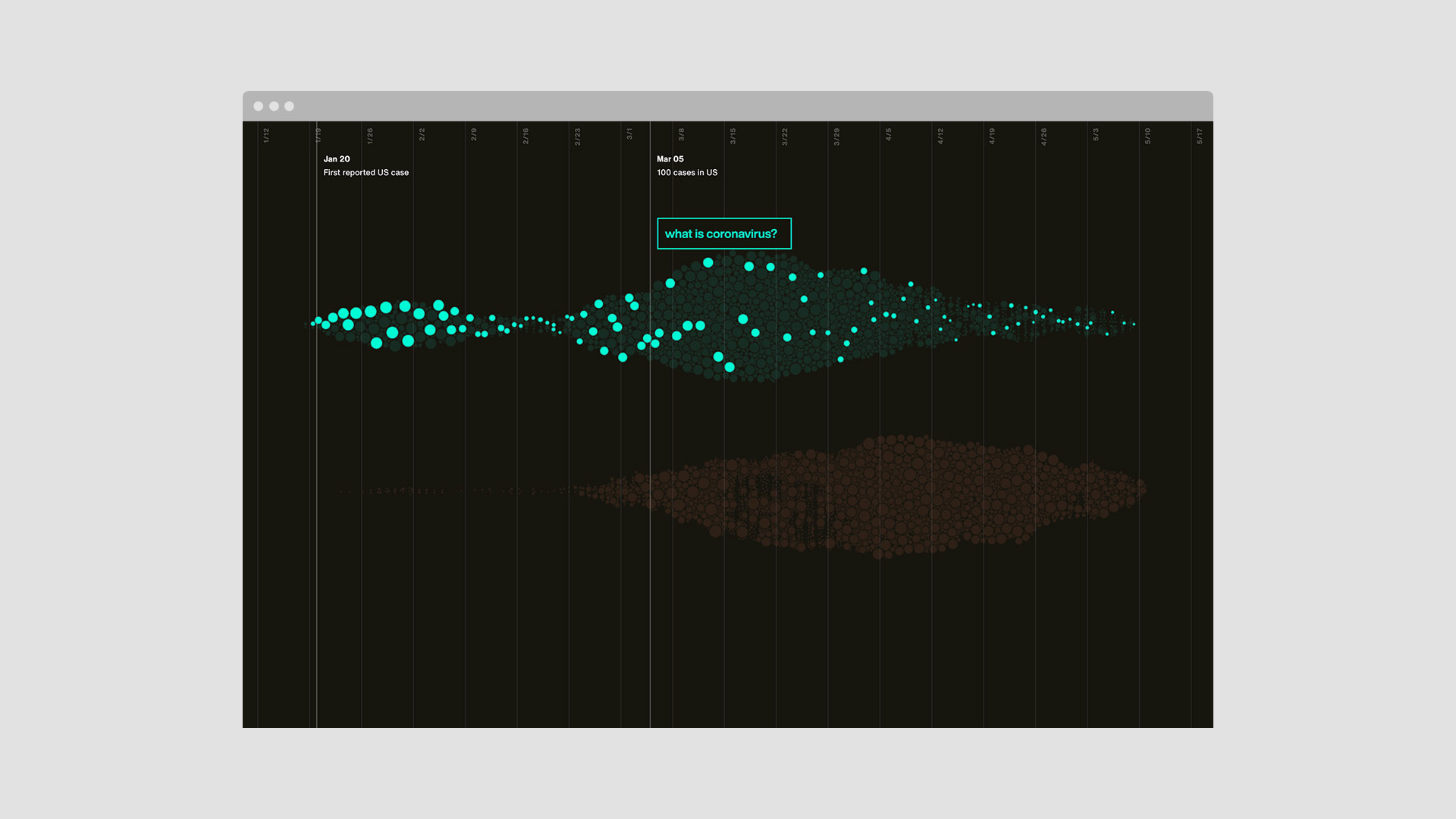This screenshot has width=1456, height=819.
Task: Click the 2/16 date axis label
Action: 526,136
